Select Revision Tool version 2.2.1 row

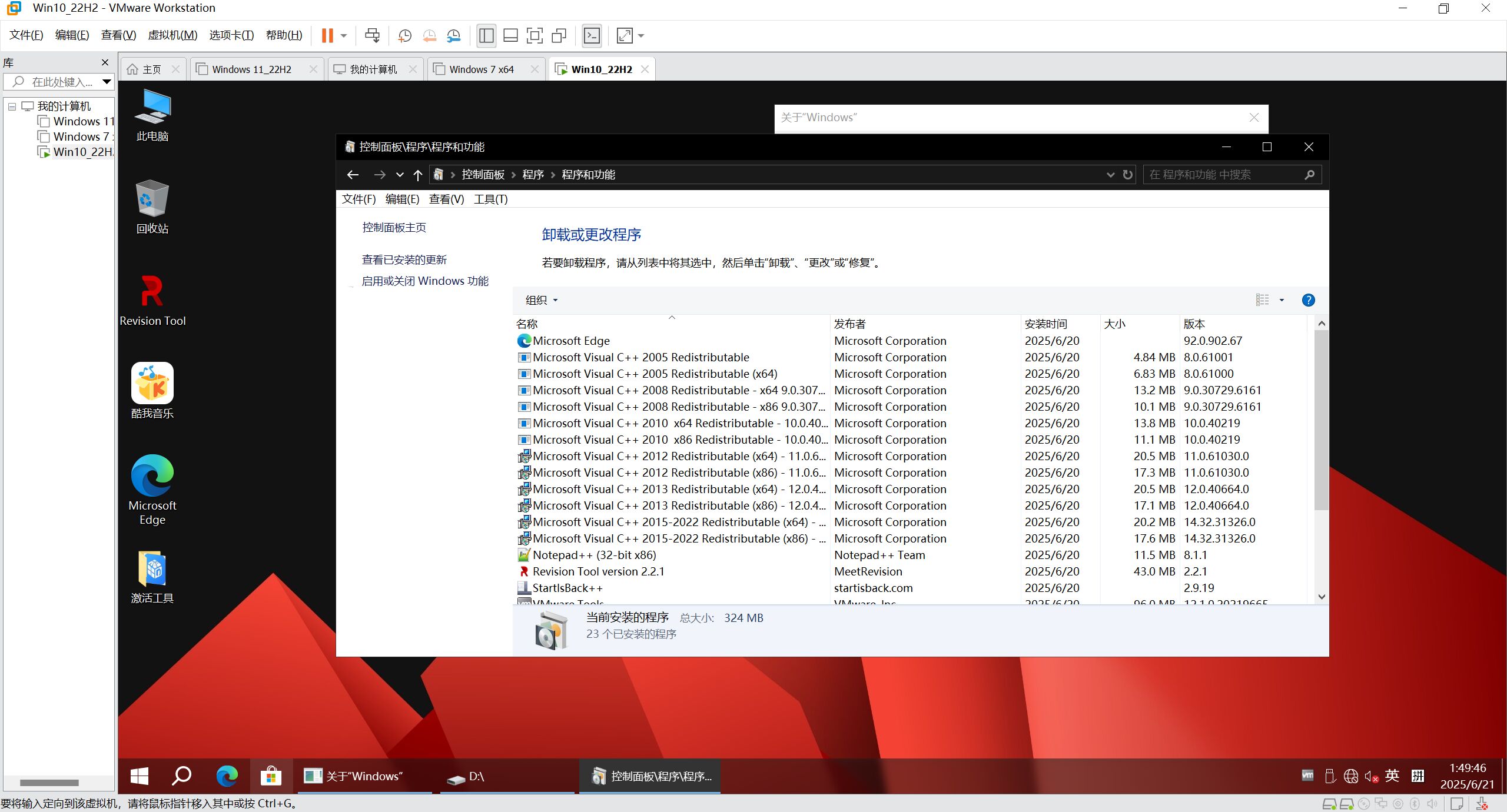[910, 571]
